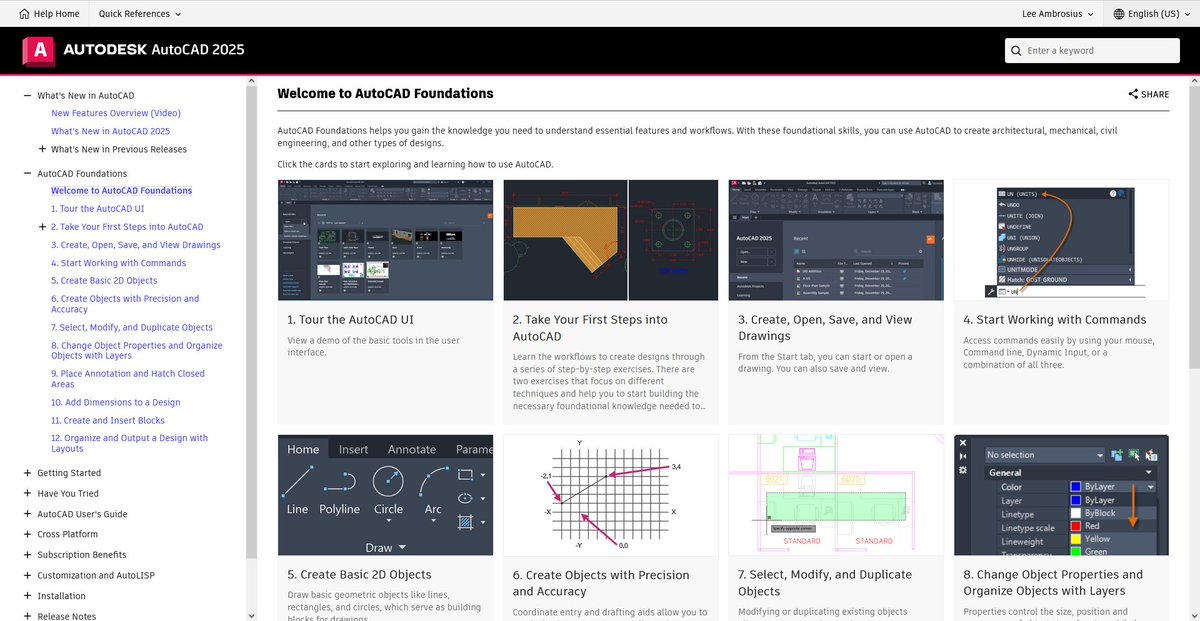Click the Select, Modify, Duplicate Objects thumbnail
This screenshot has width=1200, height=621.
pos(836,495)
